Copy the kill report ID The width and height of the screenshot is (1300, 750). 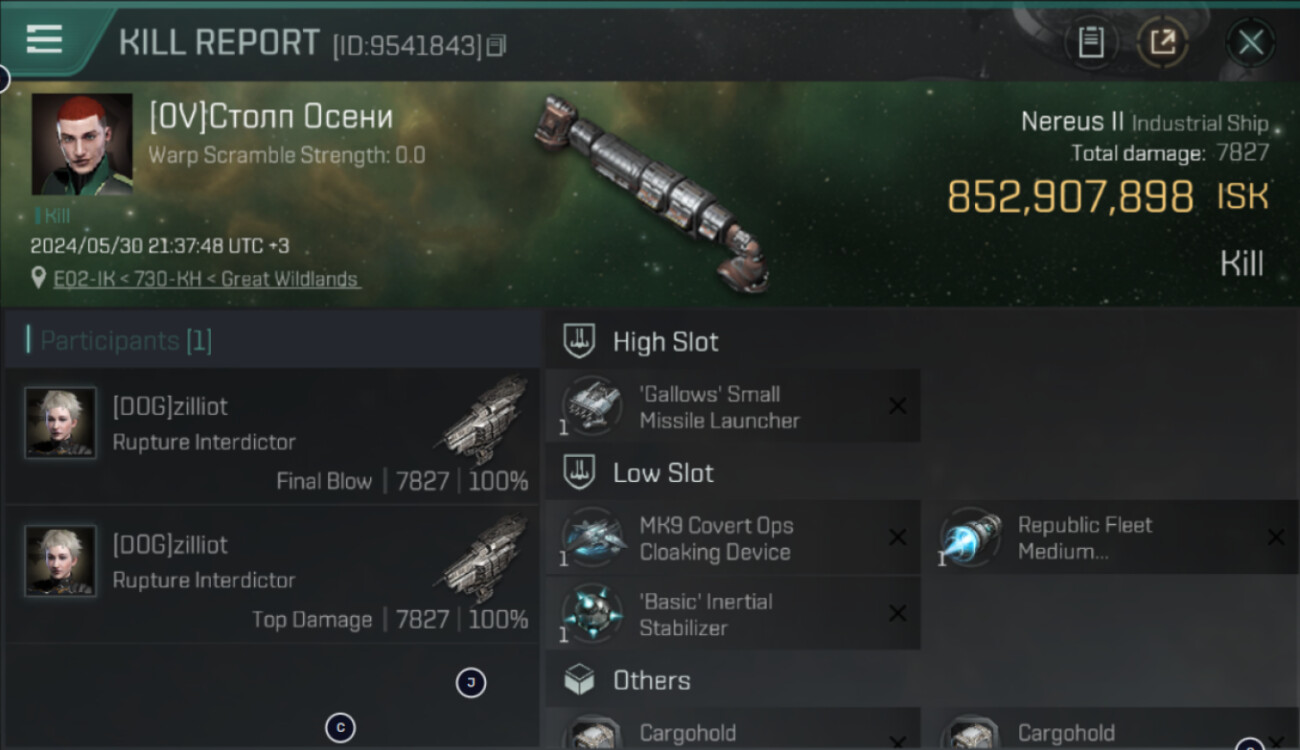496,45
